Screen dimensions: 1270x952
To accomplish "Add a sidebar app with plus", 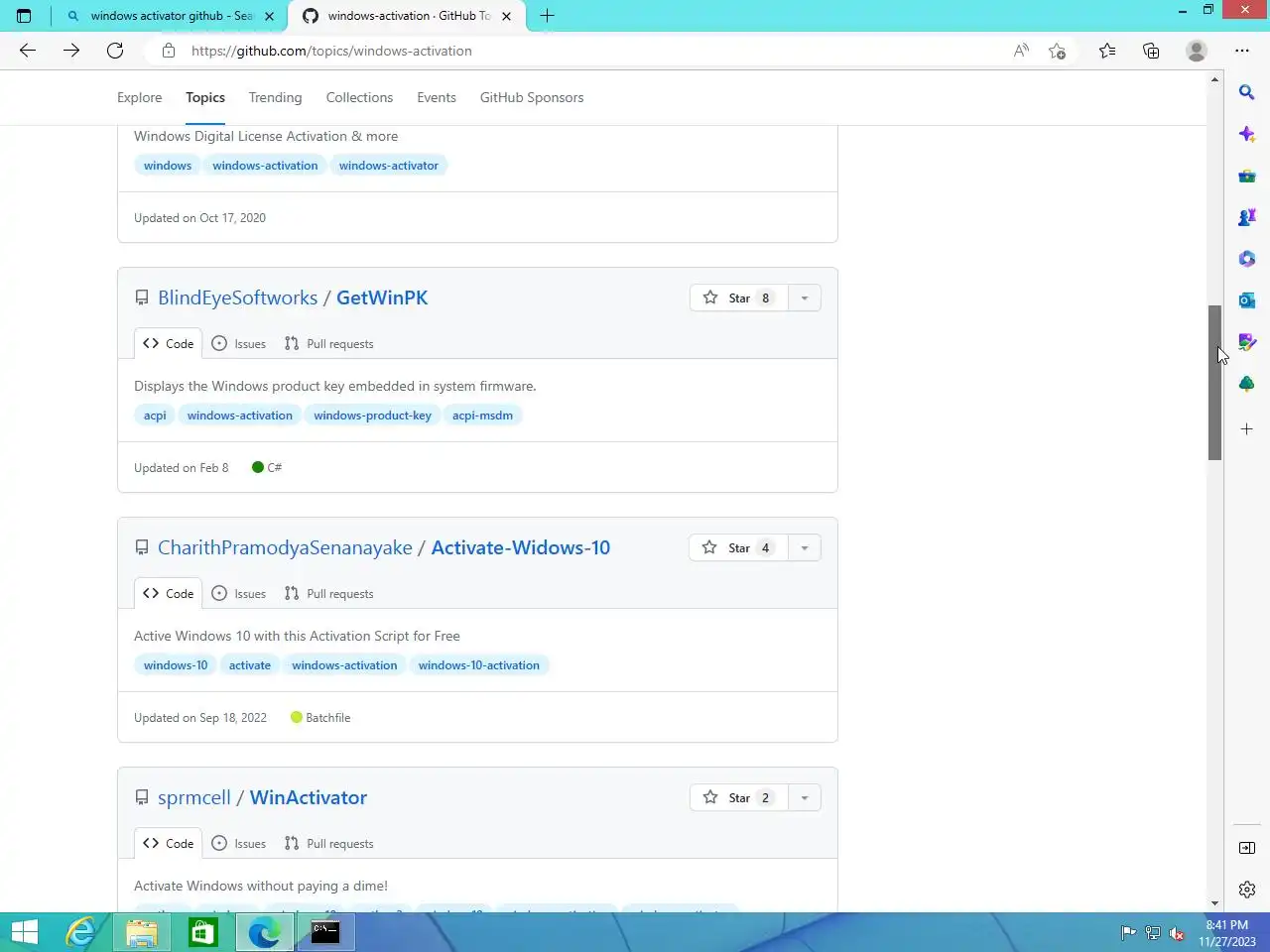I will point(1247,429).
